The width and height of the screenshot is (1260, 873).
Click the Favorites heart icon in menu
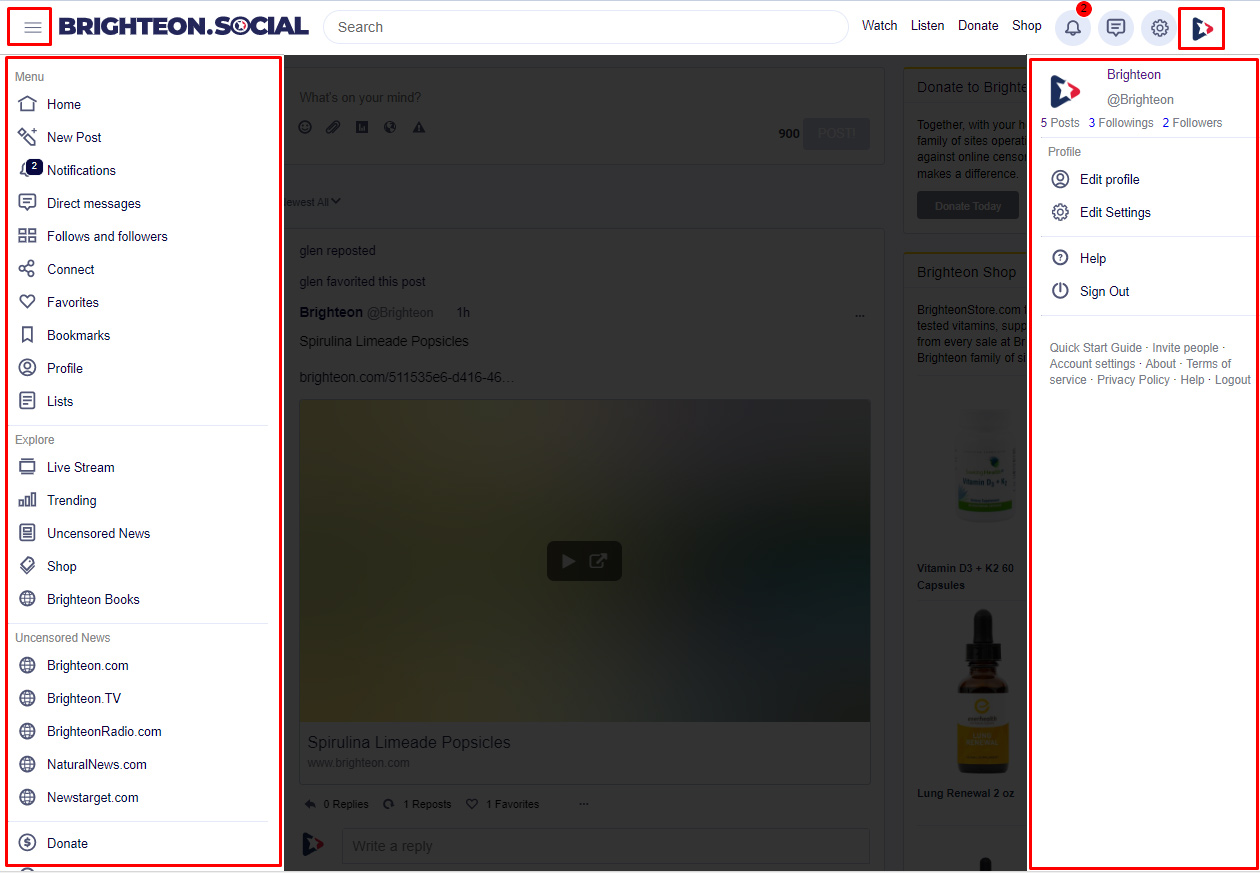[27, 302]
